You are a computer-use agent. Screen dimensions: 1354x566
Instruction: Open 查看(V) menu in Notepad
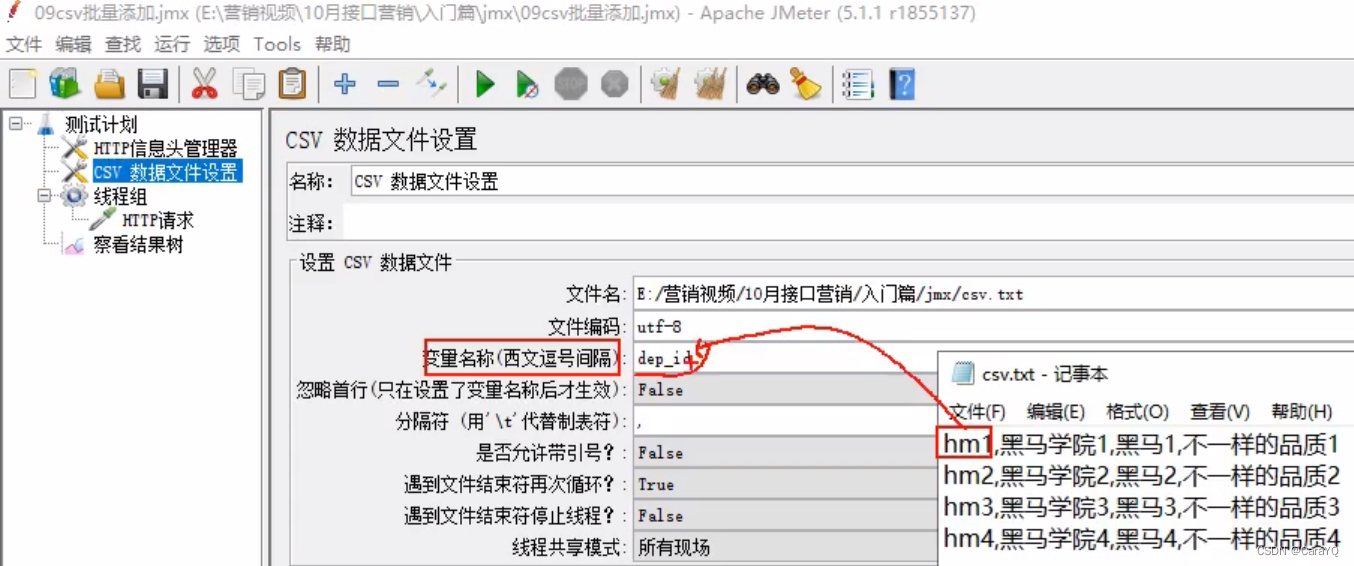pyautogui.click(x=1220, y=412)
